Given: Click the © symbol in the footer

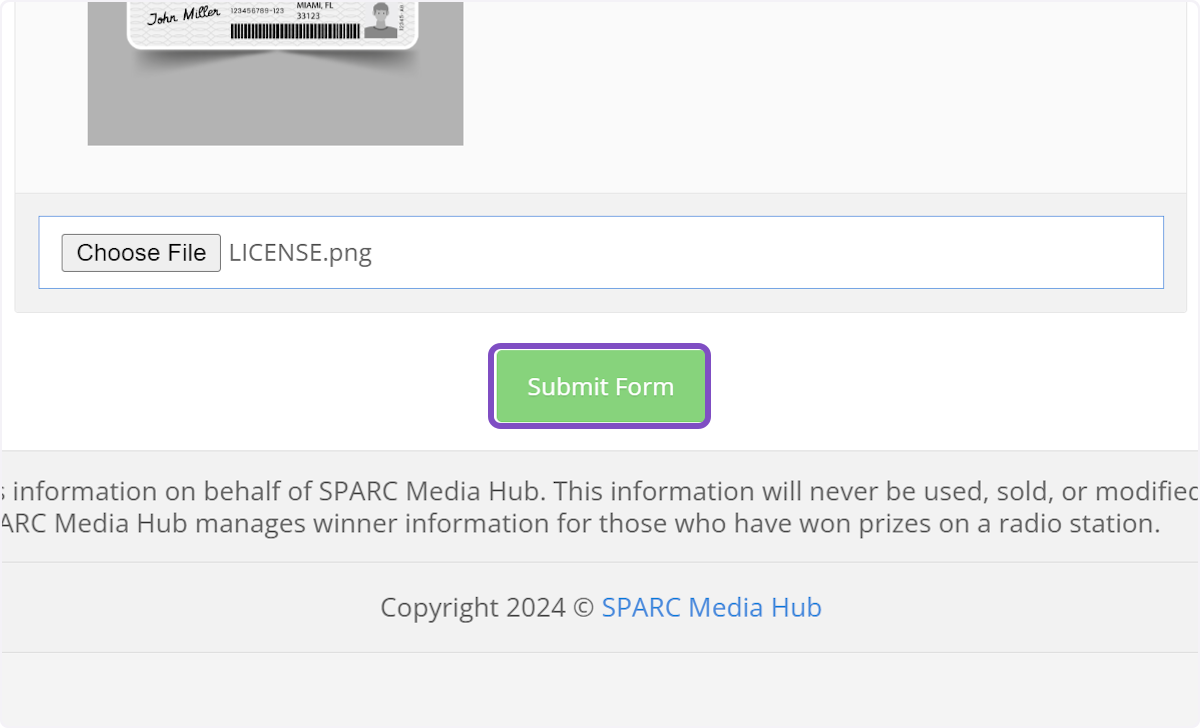Looking at the screenshot, I should pyautogui.click(x=584, y=607).
